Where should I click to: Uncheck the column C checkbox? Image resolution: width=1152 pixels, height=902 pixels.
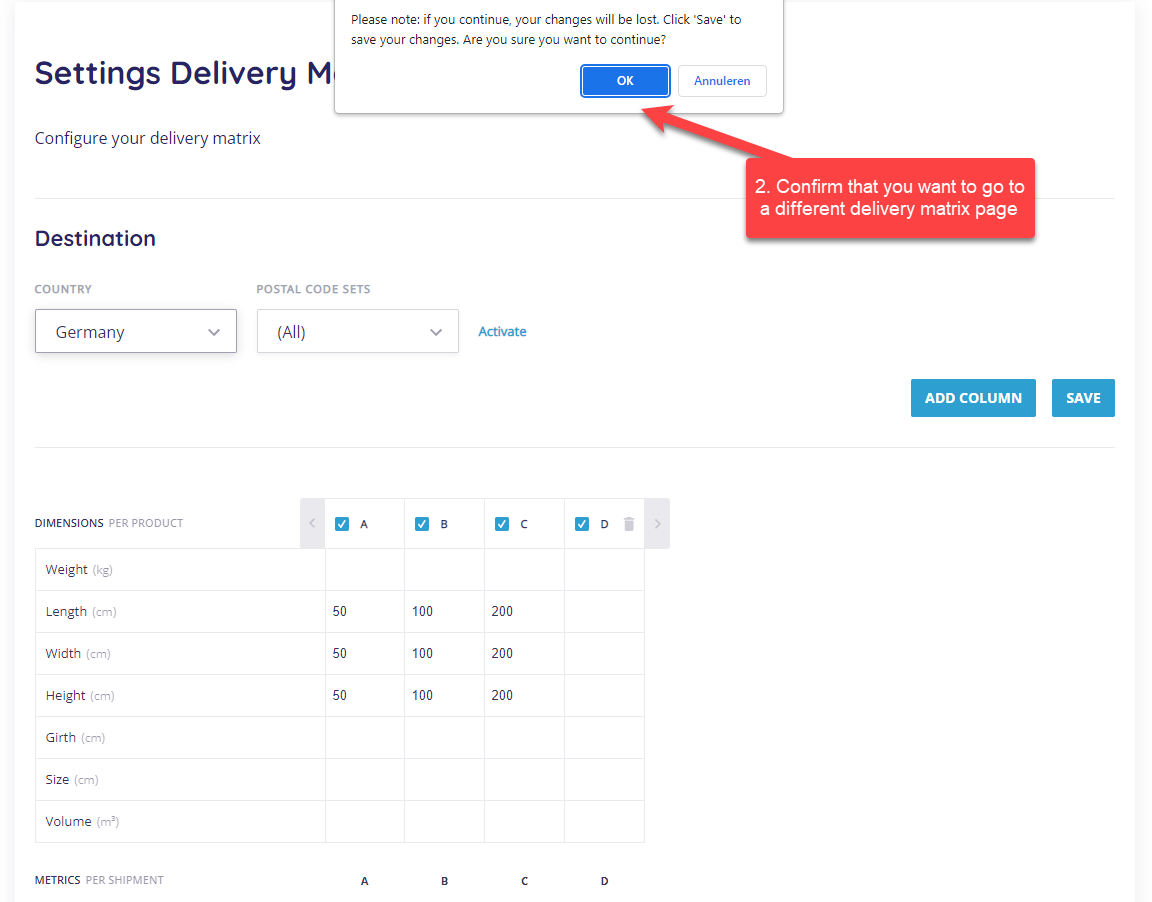[502, 524]
